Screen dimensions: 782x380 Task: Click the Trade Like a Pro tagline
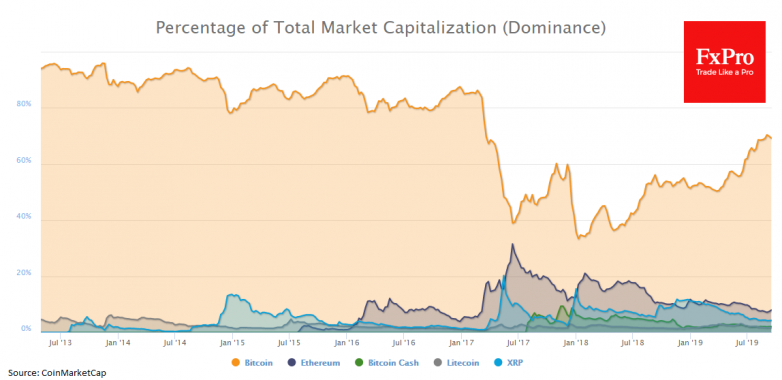pos(724,73)
